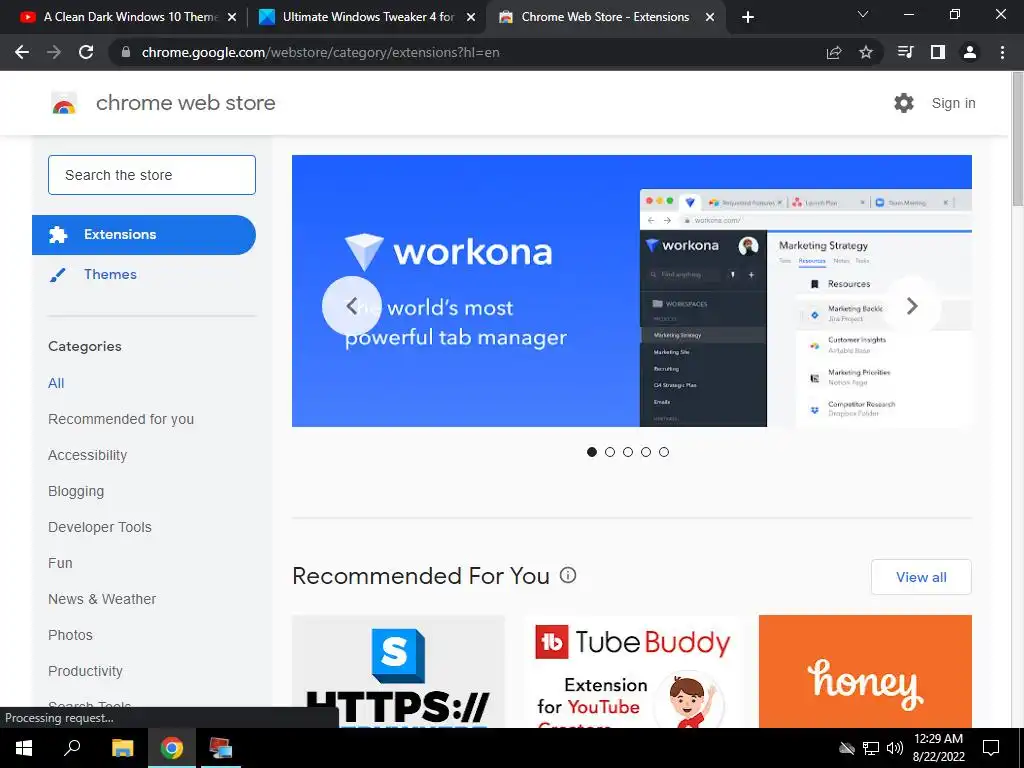
Task: Open info icon beside Recommended For You
Action: pyautogui.click(x=568, y=575)
